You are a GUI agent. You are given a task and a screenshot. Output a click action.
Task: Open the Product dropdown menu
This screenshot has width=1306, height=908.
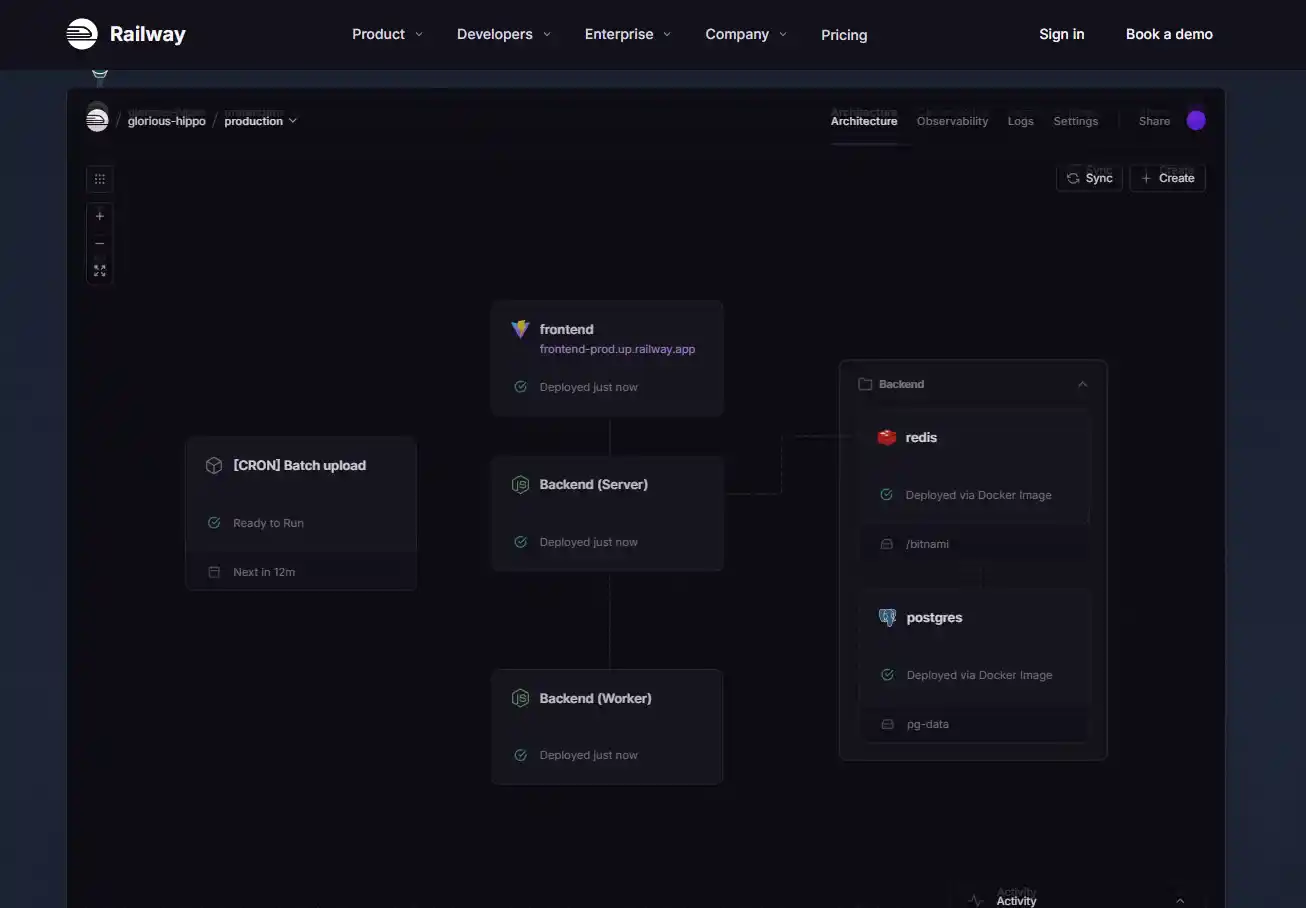tap(388, 34)
